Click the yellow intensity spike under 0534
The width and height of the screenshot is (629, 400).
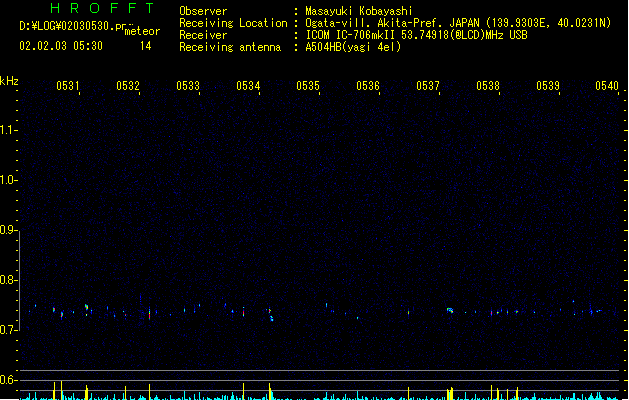[243, 391]
